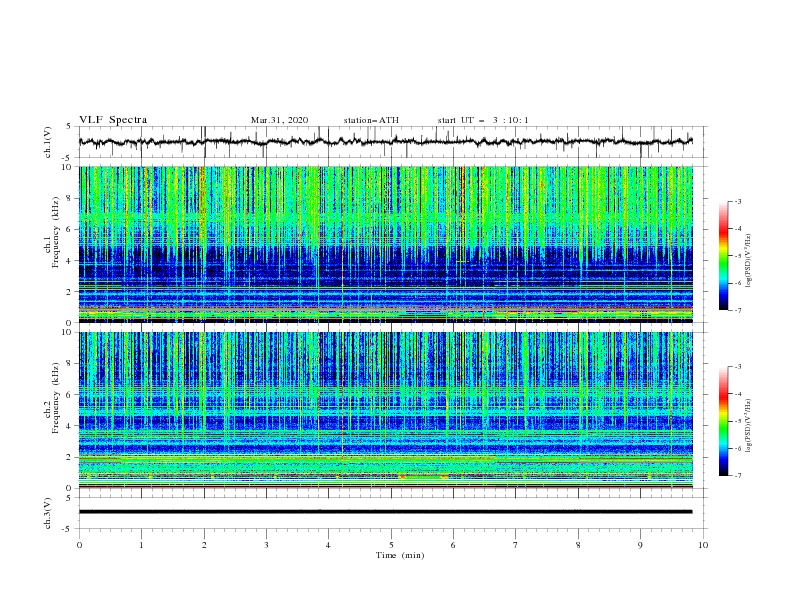Click the "station=ATH" header text
Screen dimensions: 792x612
(371, 120)
